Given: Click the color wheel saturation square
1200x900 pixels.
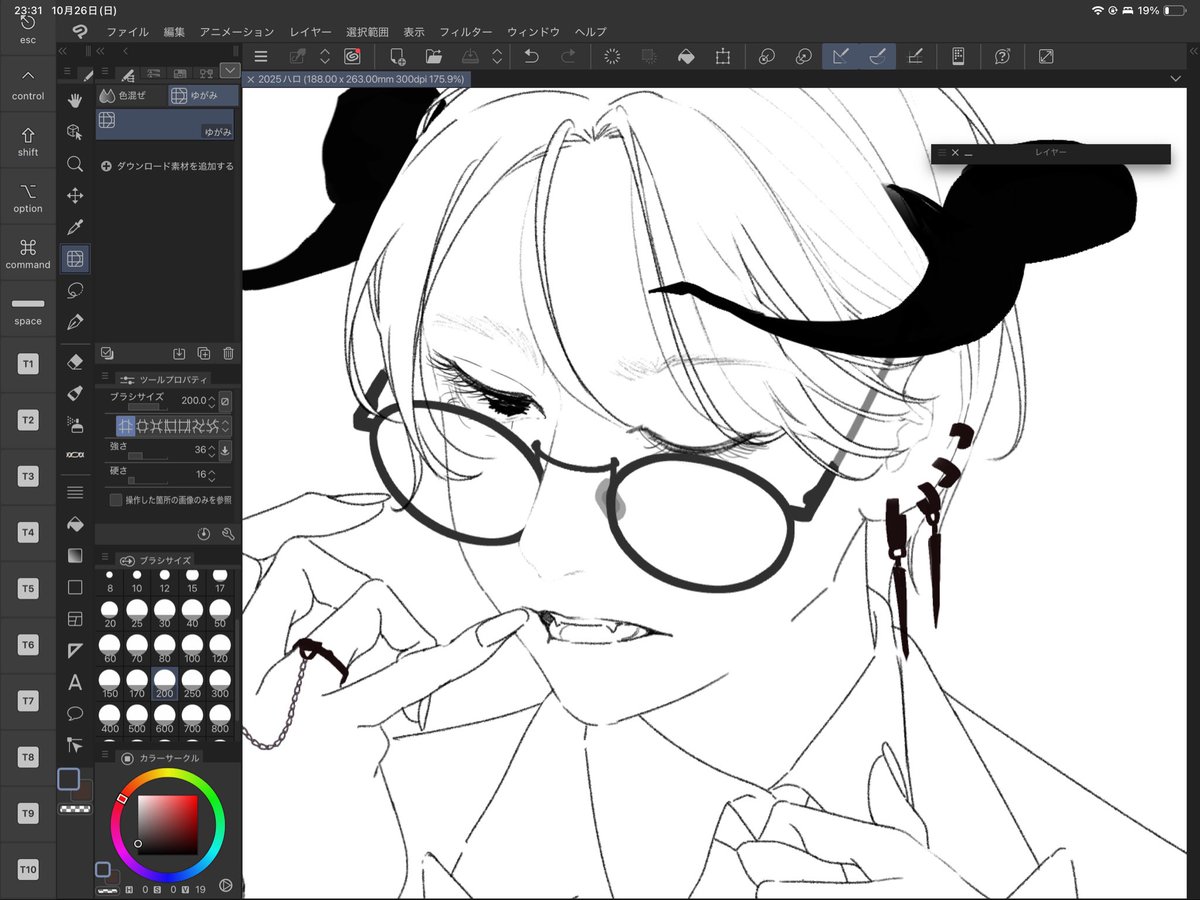Looking at the screenshot, I should tap(167, 826).
